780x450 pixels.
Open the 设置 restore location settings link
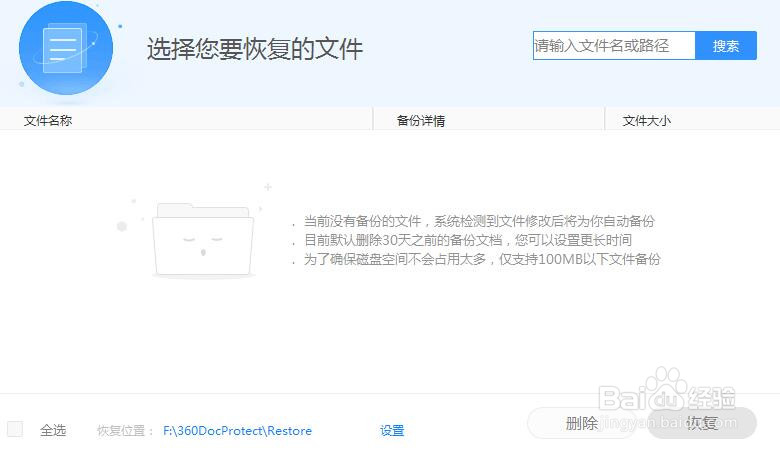point(392,431)
